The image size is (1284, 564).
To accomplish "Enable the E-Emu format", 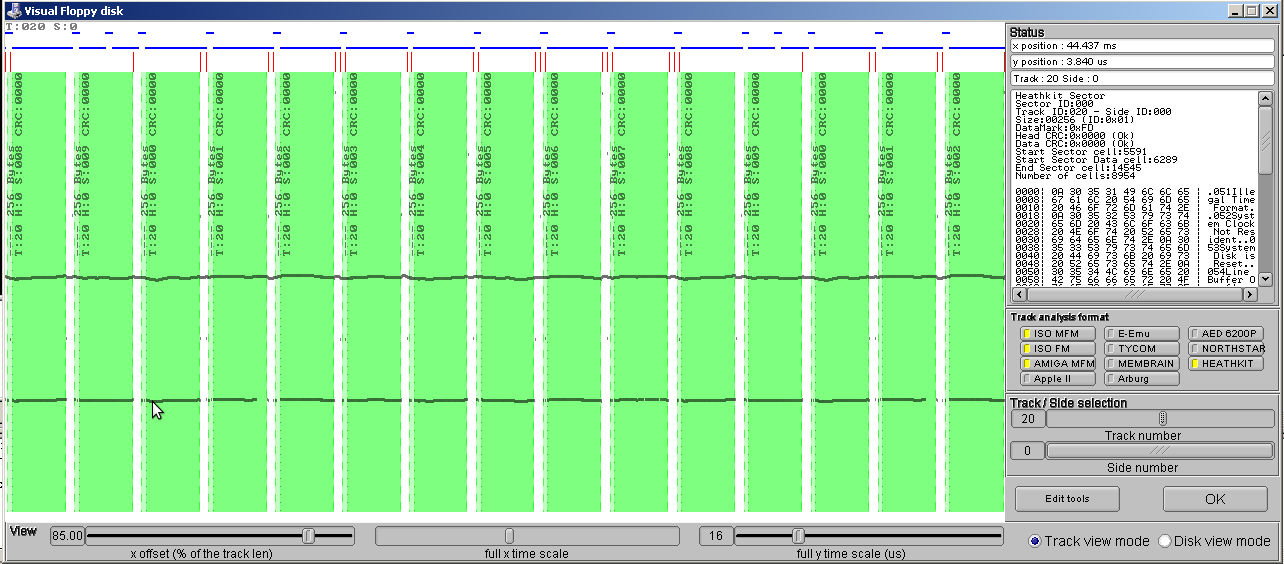I will coord(1141,334).
